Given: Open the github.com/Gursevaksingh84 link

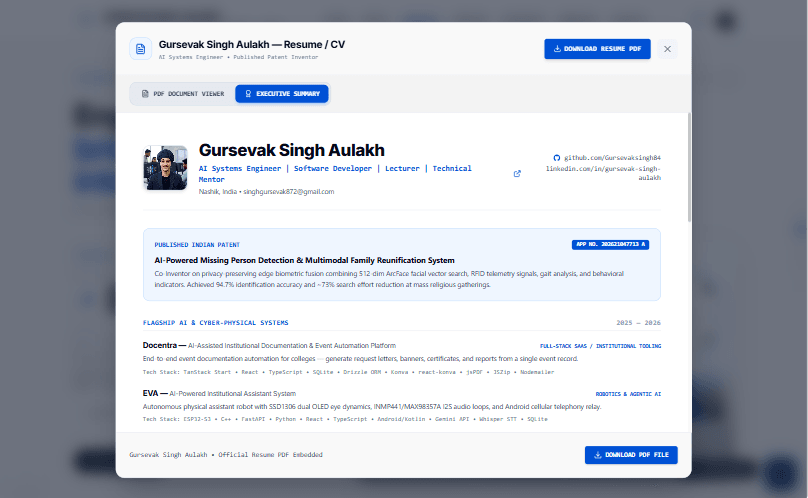Looking at the screenshot, I should tap(612, 158).
